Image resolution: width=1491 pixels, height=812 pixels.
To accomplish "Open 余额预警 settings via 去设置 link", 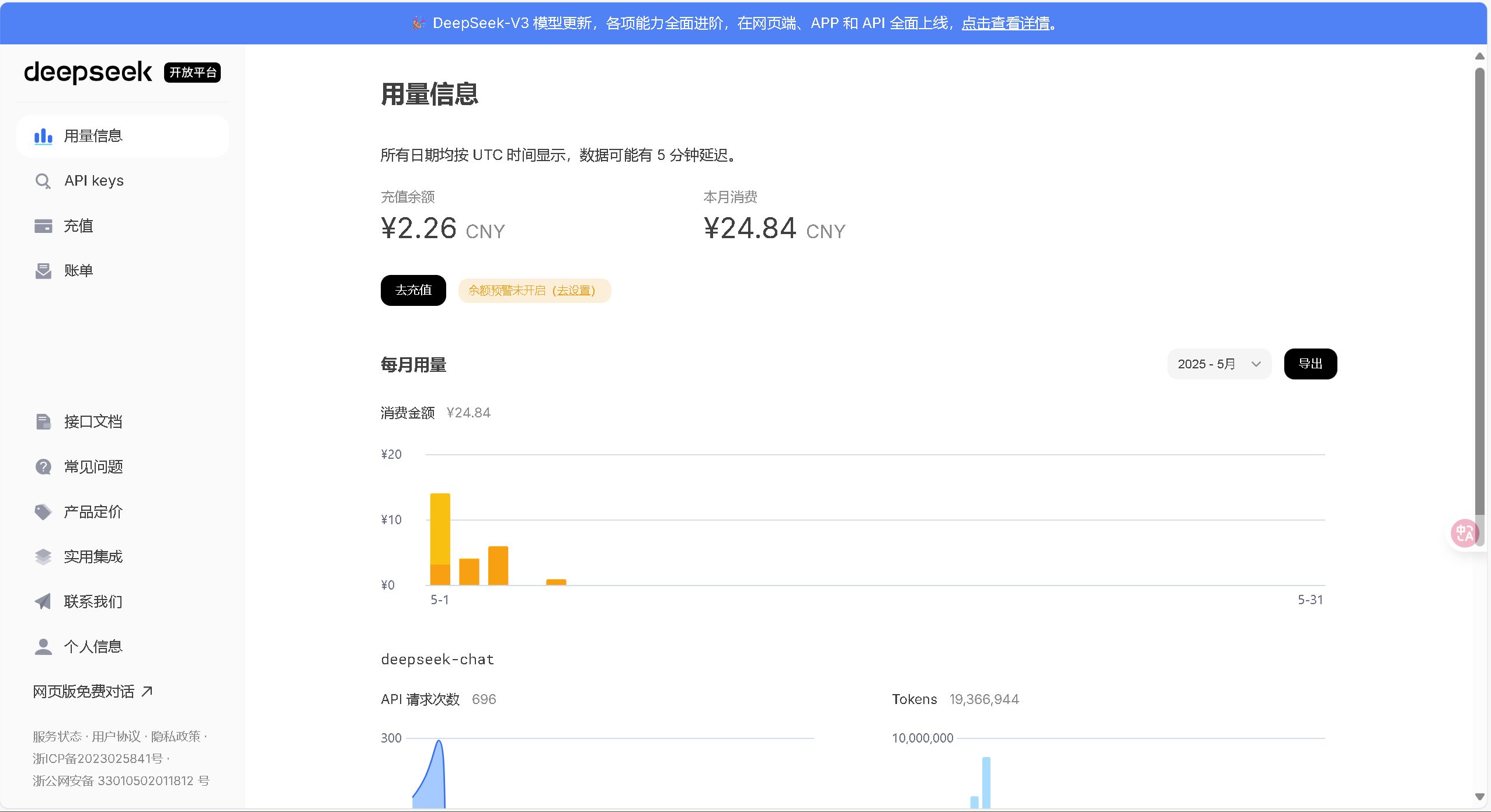I will [x=575, y=290].
